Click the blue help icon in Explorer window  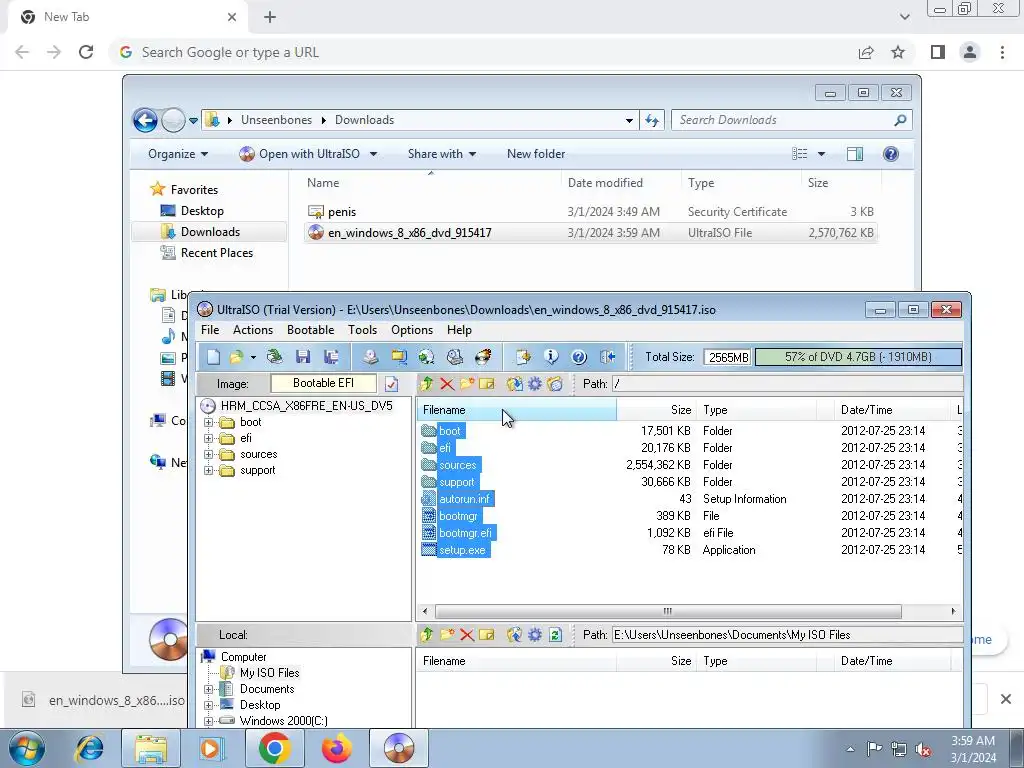click(x=891, y=153)
